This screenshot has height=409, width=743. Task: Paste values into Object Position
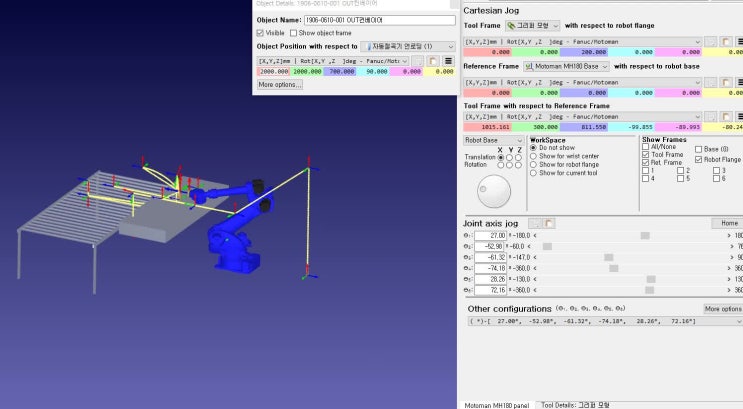tap(433, 61)
